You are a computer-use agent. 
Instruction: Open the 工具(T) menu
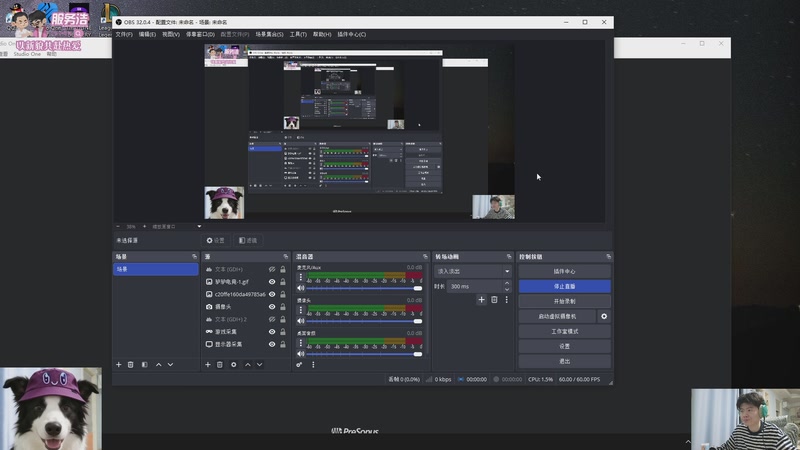298,34
